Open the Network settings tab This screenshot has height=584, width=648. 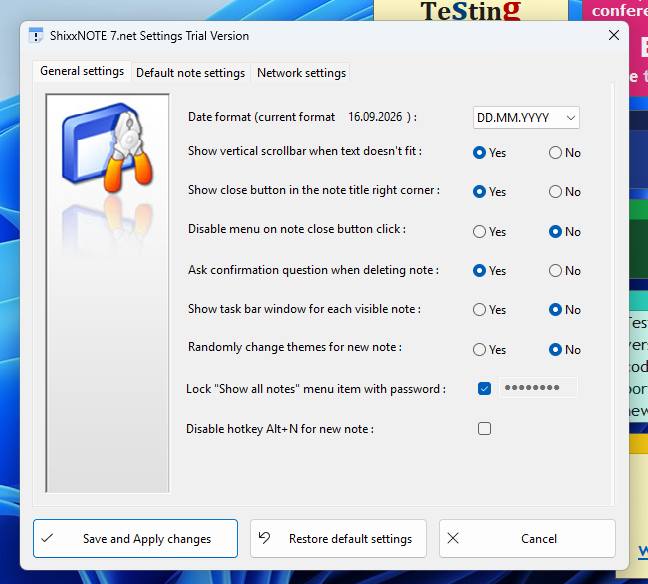tap(301, 73)
